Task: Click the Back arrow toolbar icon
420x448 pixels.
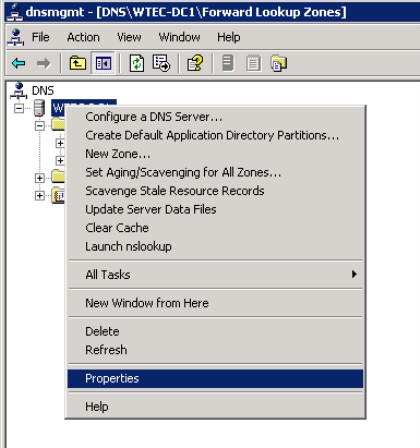Action: [18, 63]
